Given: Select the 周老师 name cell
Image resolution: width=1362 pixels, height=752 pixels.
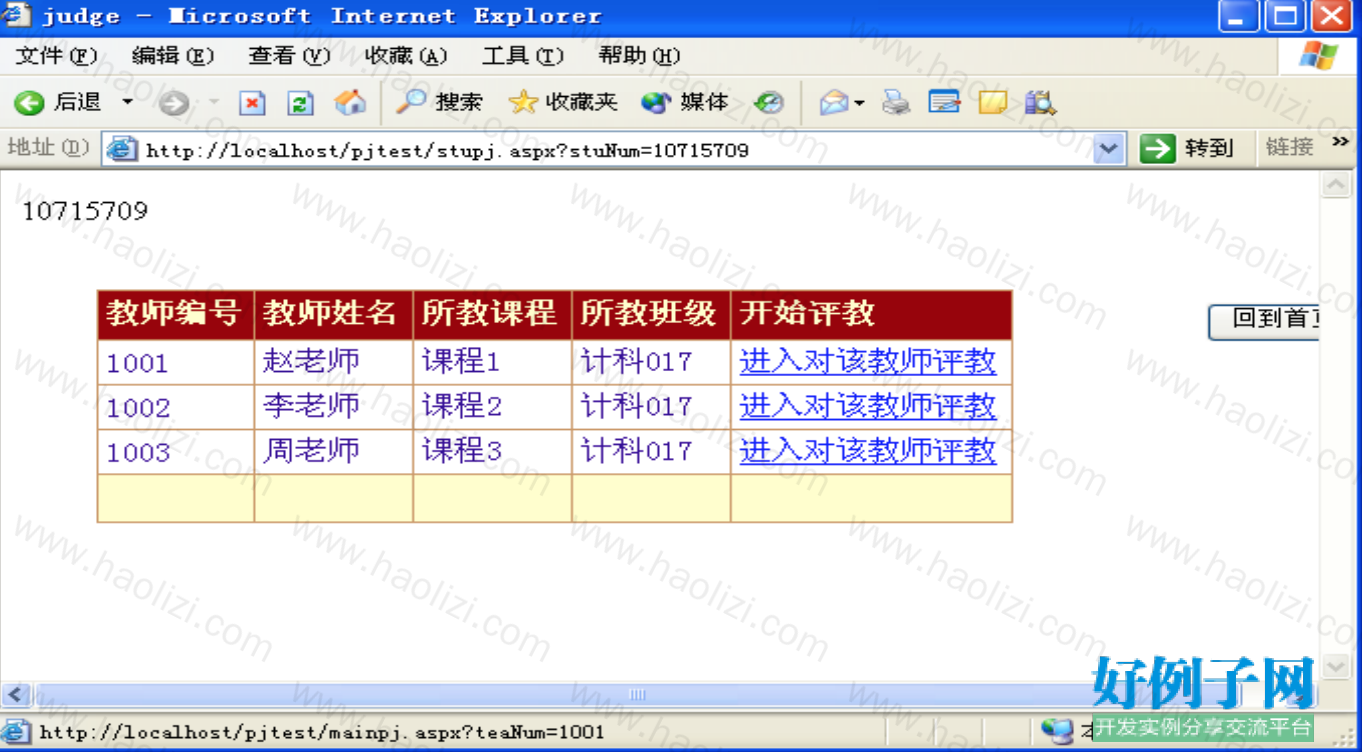Looking at the screenshot, I should point(334,452).
